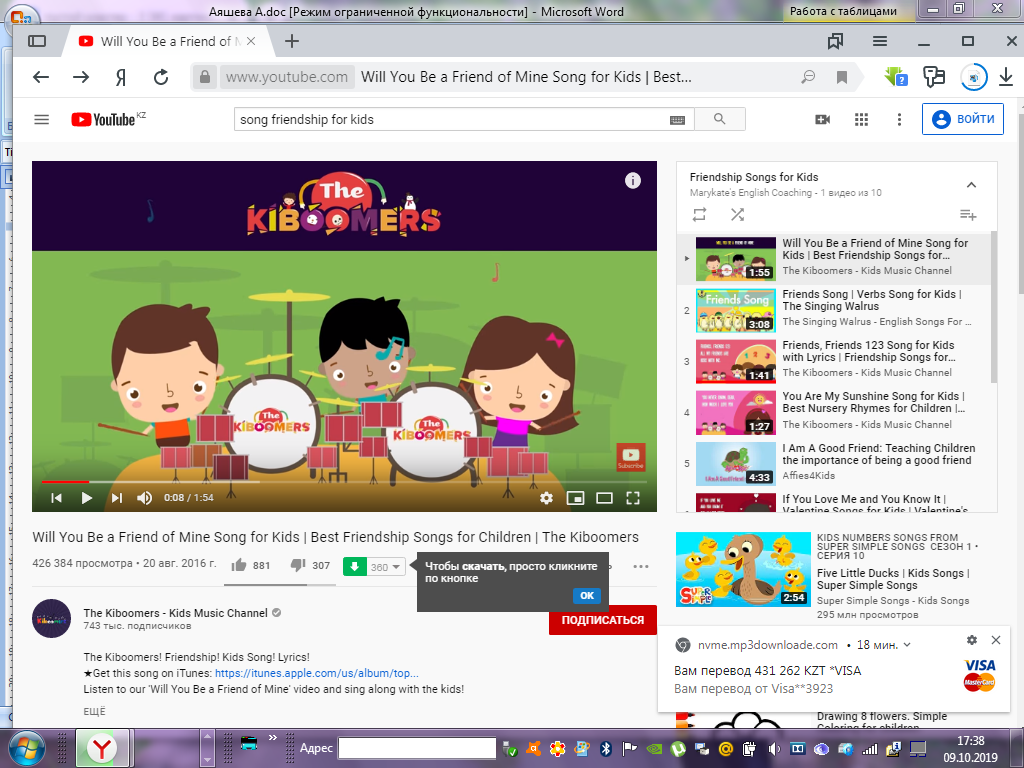Open YouTube settings three-dot menu

(899, 120)
